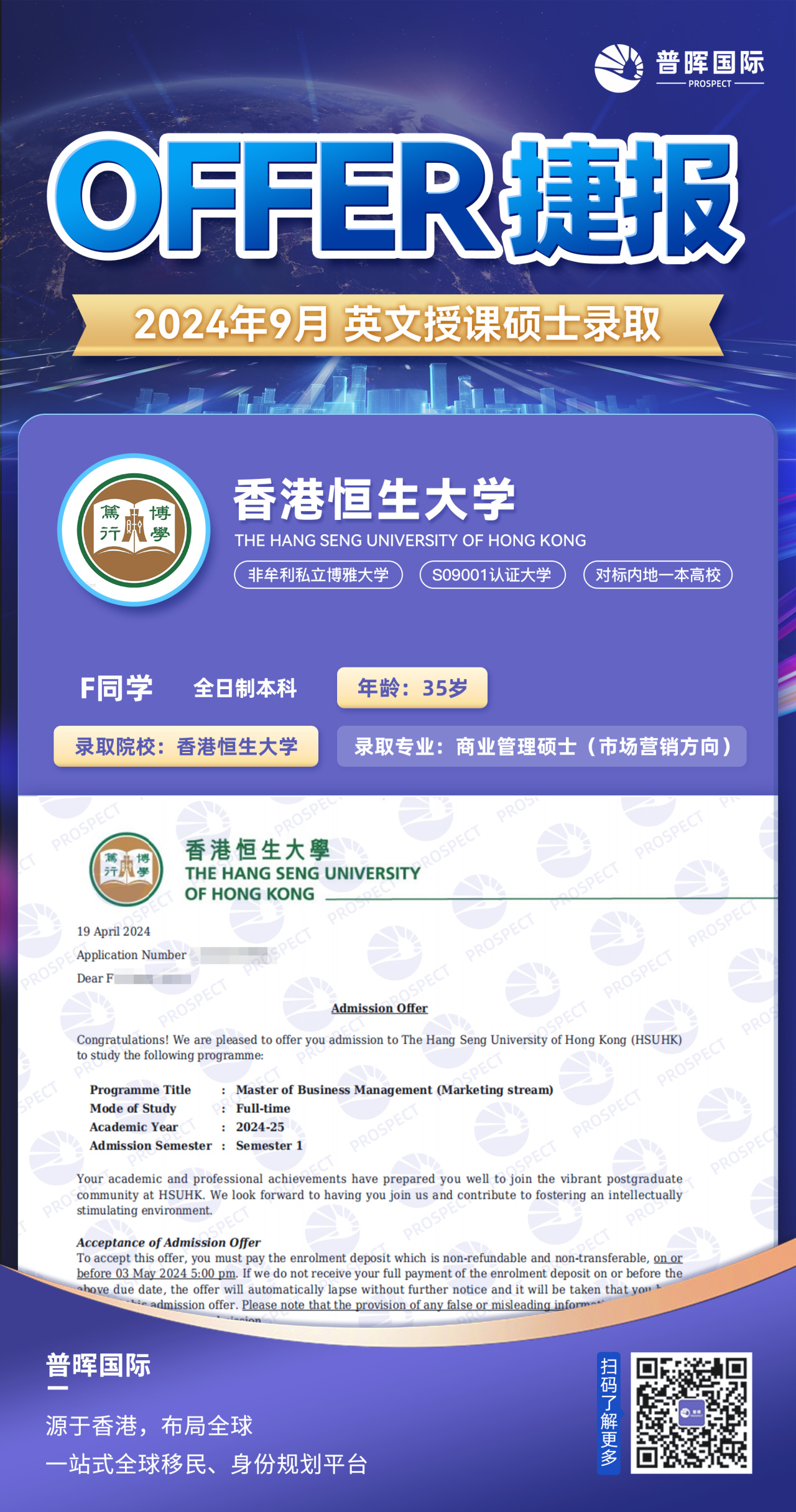Click the 香港恒生大学 title text

[374, 499]
